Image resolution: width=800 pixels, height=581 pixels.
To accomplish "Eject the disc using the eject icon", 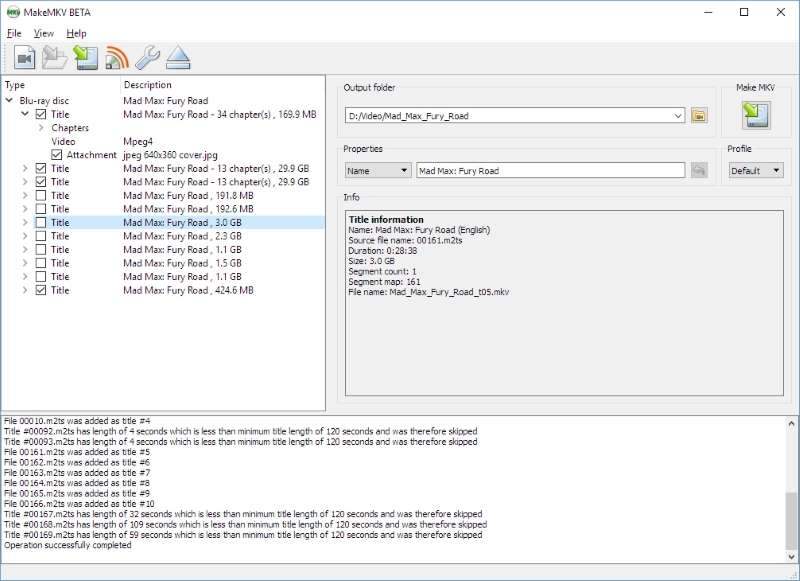I will [177, 57].
